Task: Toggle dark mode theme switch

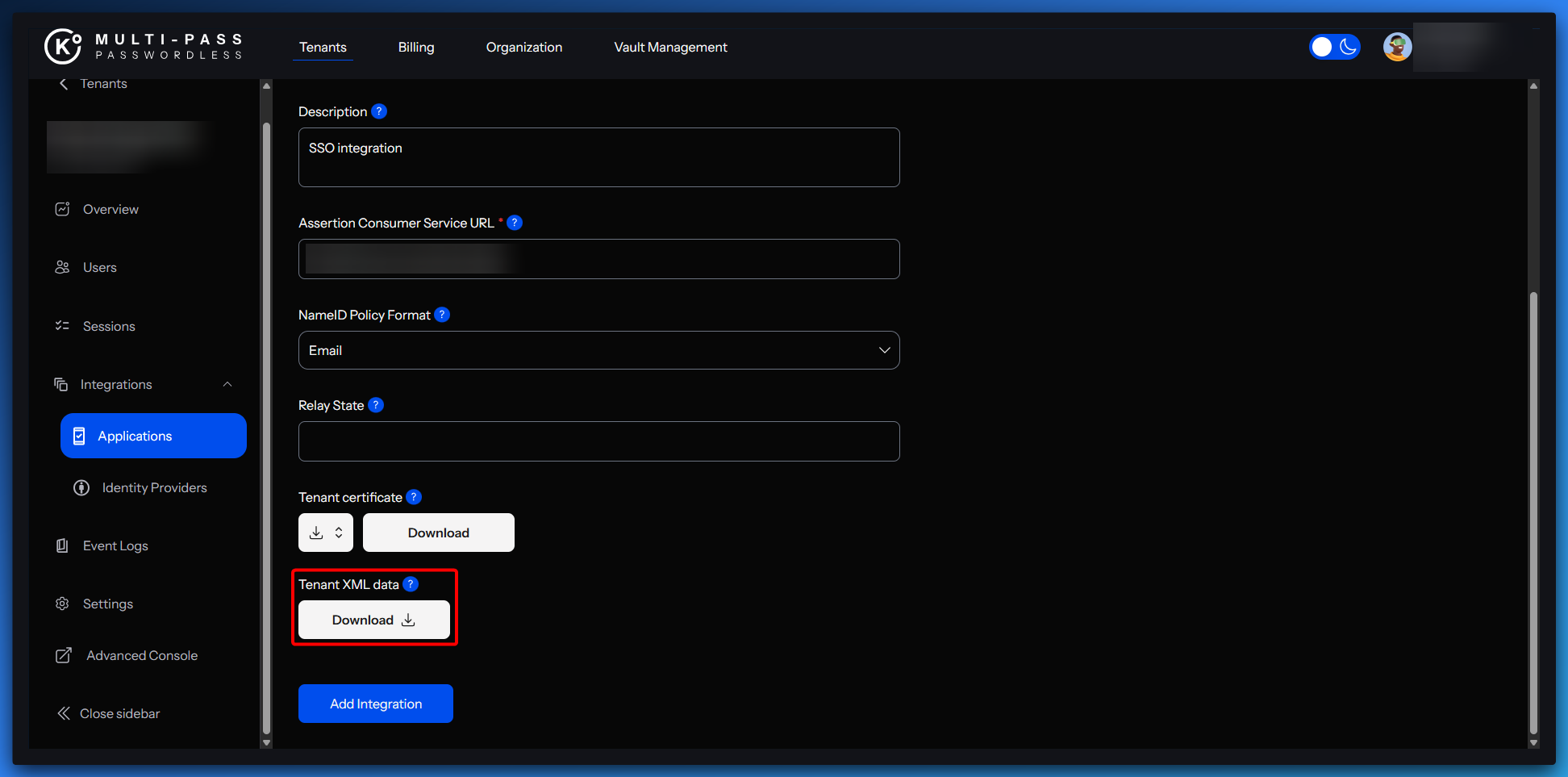Action: [x=1334, y=47]
